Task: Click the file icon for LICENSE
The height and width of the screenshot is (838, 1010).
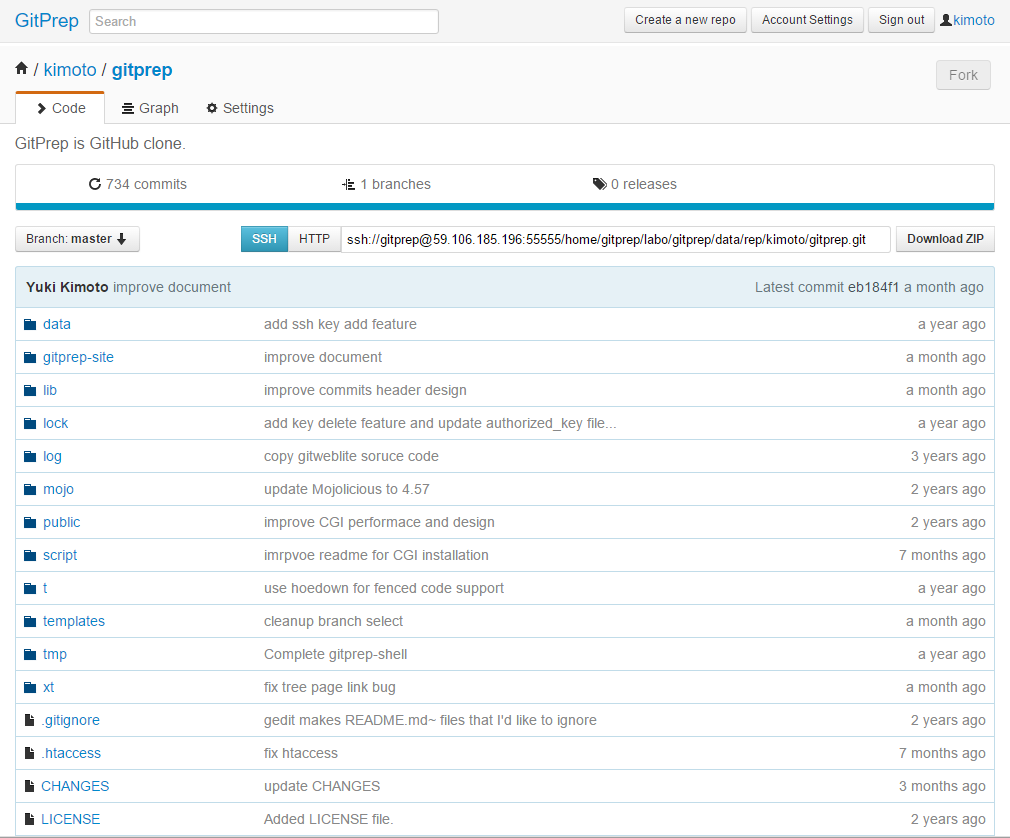Action: coord(29,819)
